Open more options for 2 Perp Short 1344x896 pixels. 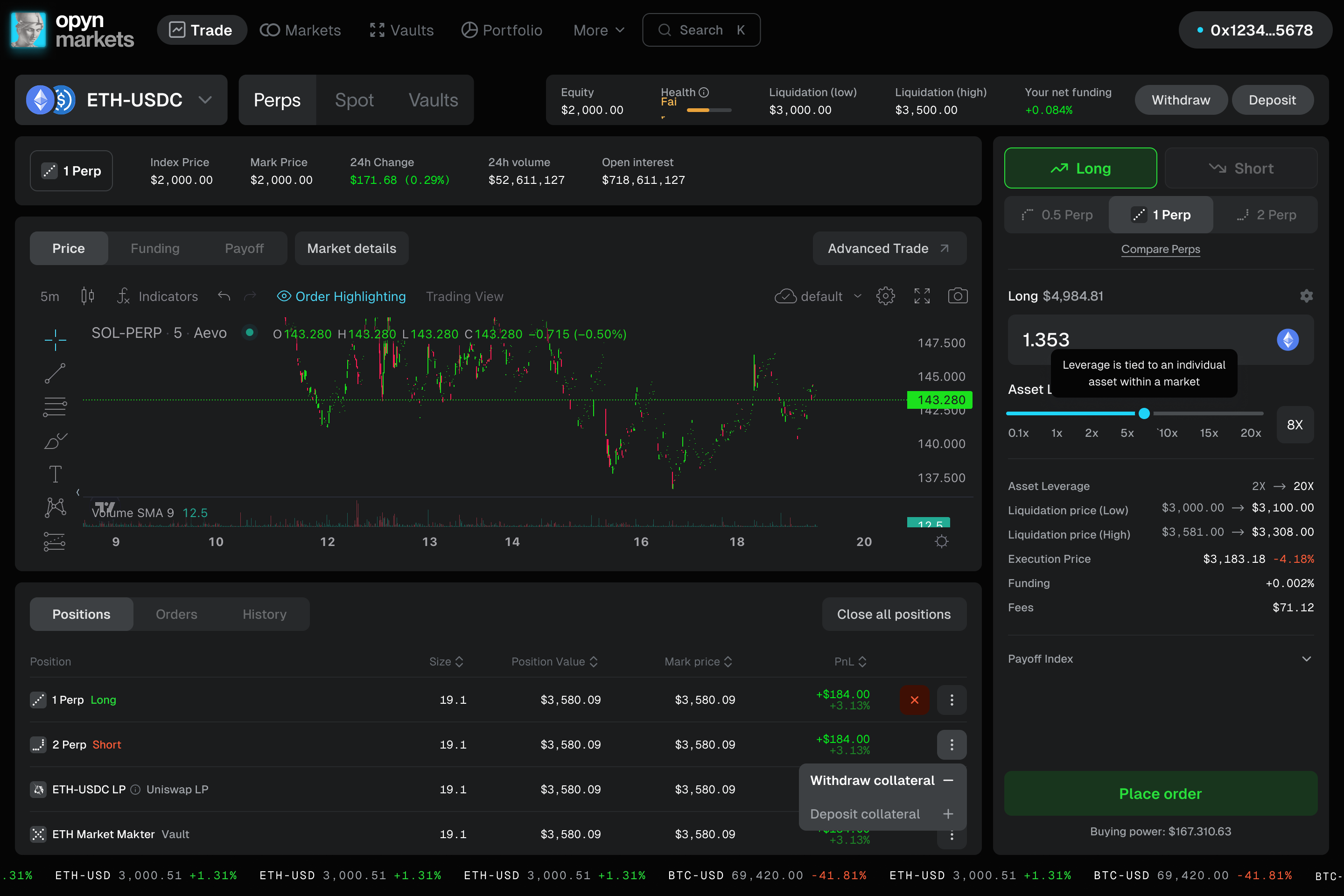[x=952, y=745]
